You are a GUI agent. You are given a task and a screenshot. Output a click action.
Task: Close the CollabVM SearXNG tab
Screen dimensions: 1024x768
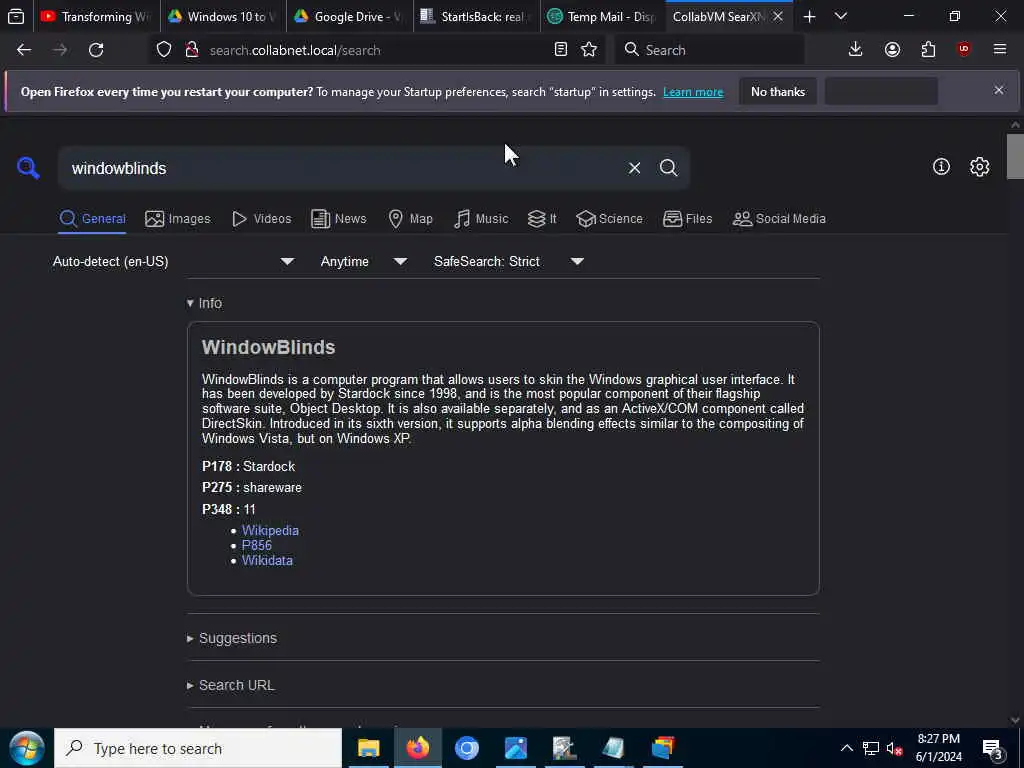coord(778,16)
